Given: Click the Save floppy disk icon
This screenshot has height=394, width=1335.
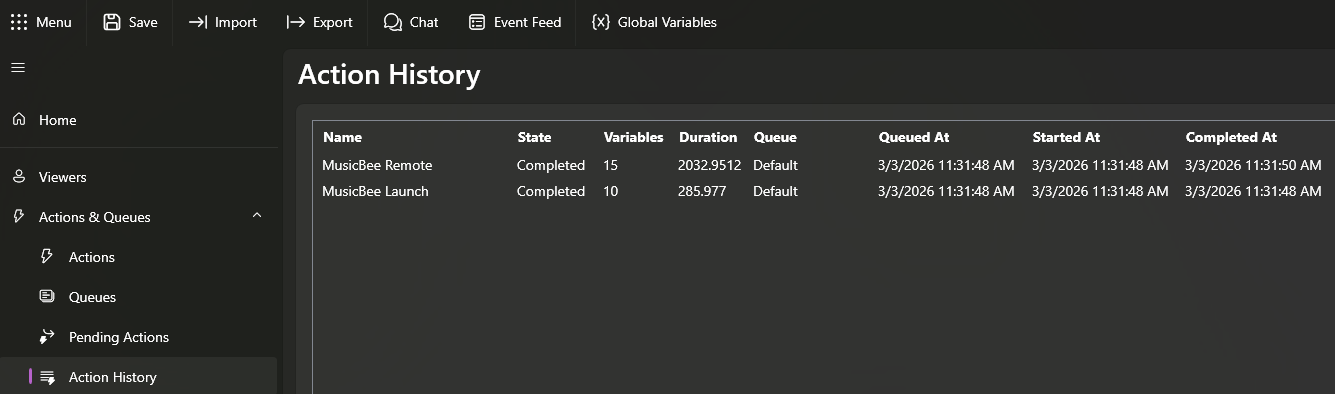Looking at the screenshot, I should point(112,22).
